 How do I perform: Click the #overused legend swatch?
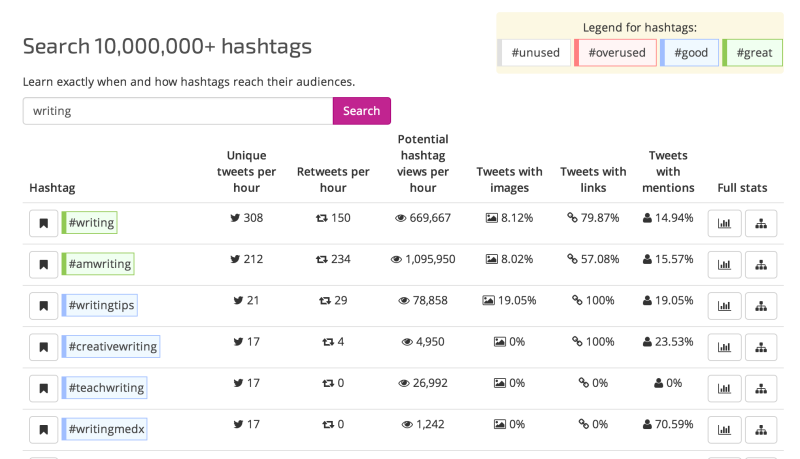[616, 53]
